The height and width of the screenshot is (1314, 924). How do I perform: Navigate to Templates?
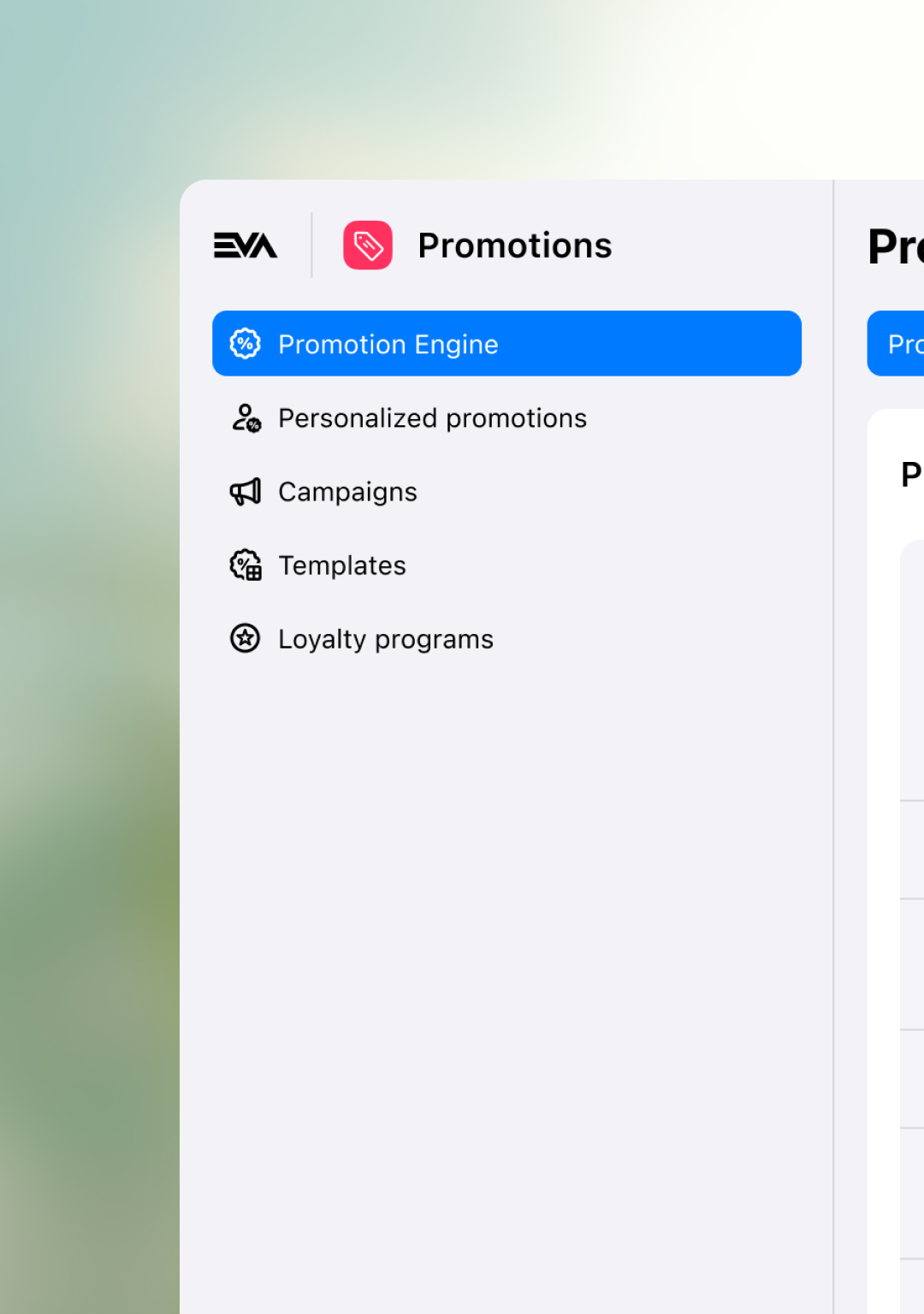click(341, 565)
